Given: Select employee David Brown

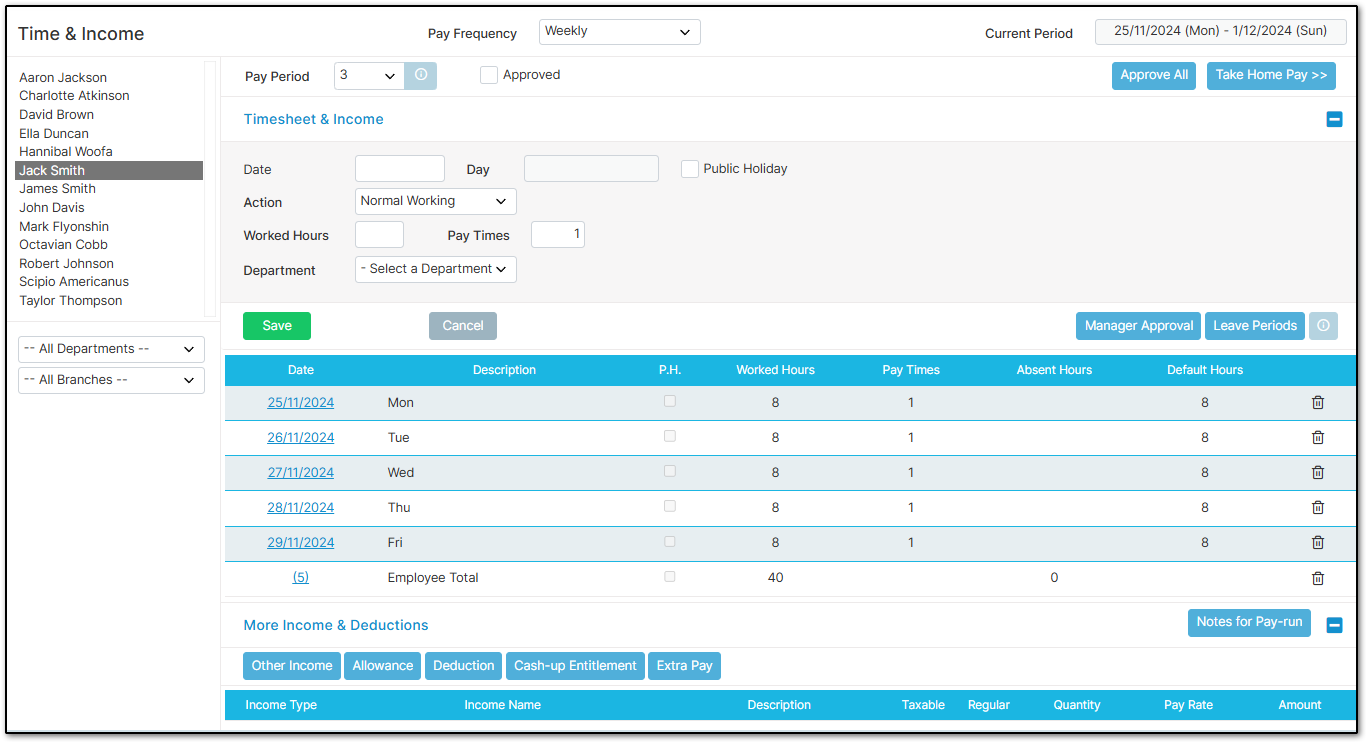Looking at the screenshot, I should [56, 115].
